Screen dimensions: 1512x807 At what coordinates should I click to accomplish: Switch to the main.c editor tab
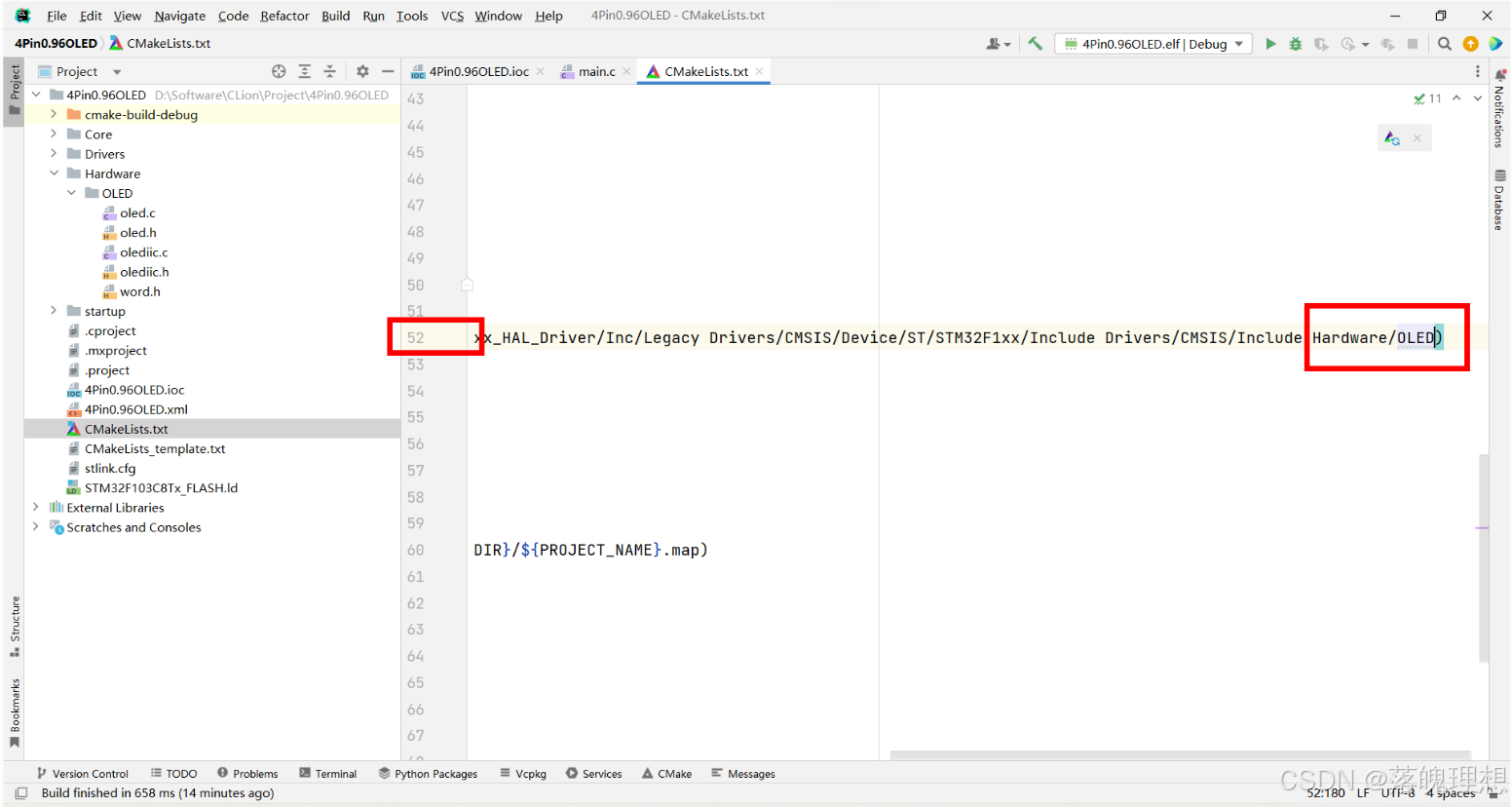pos(596,71)
